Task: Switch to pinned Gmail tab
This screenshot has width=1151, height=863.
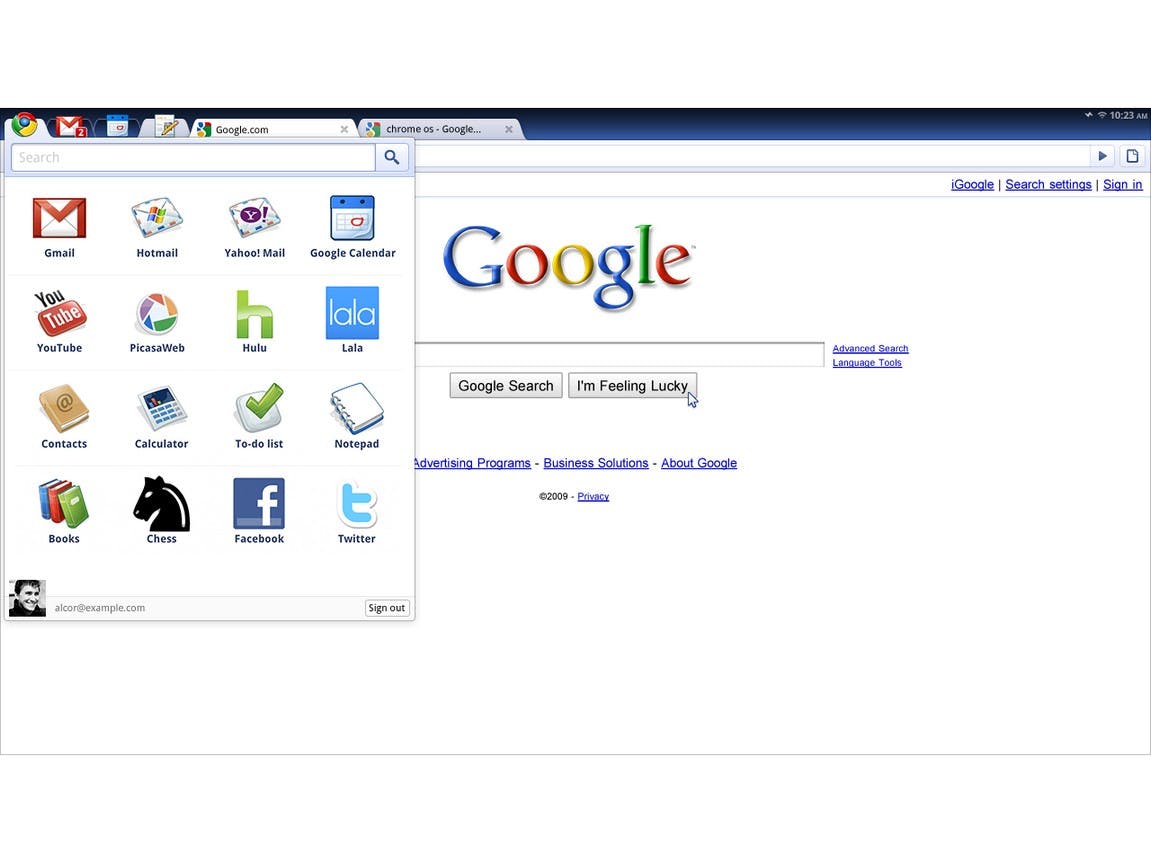Action: 70,127
